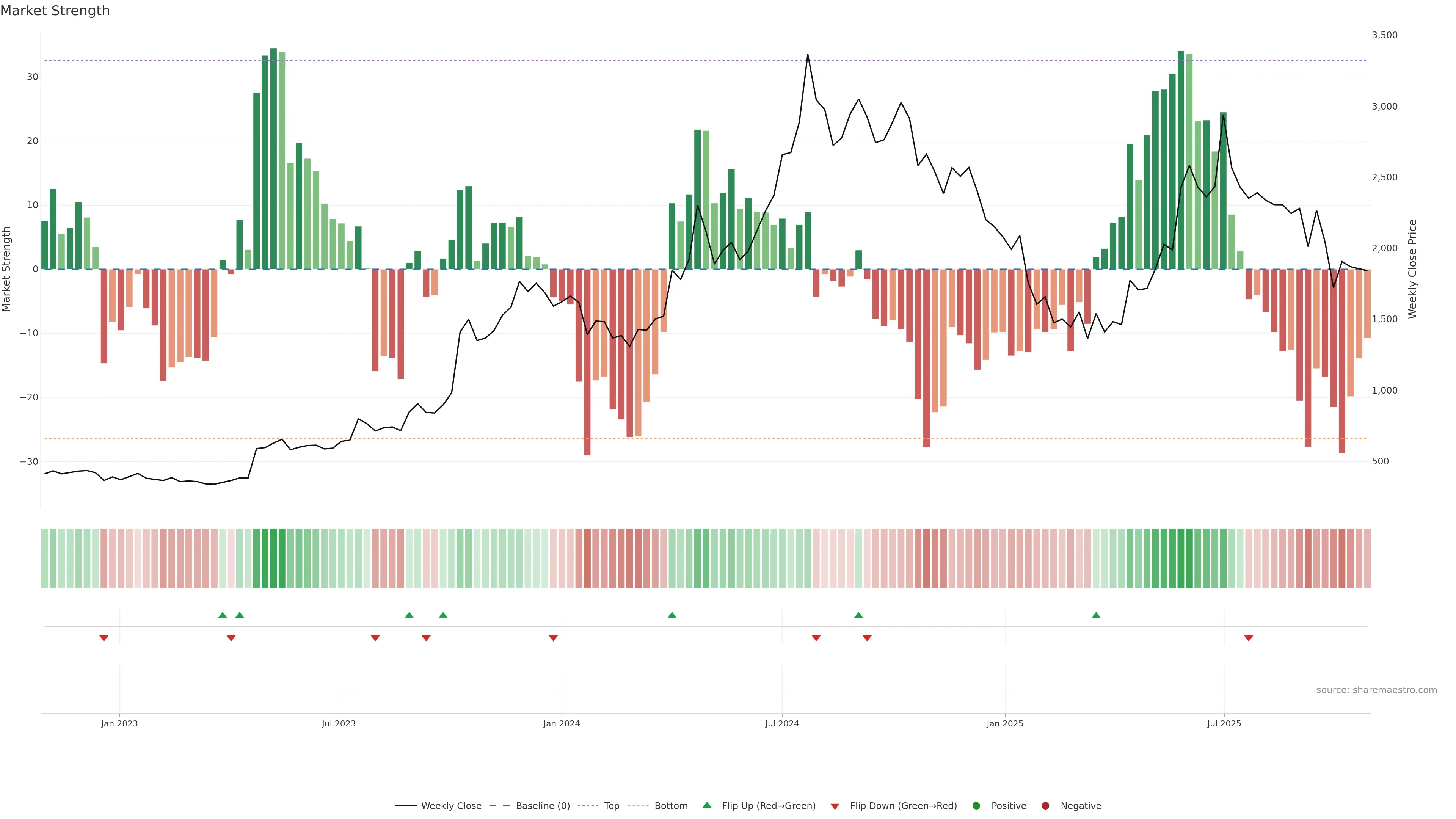Click the Market Strength chart title
Viewport: 1456px width, 819px height.
(x=55, y=11)
